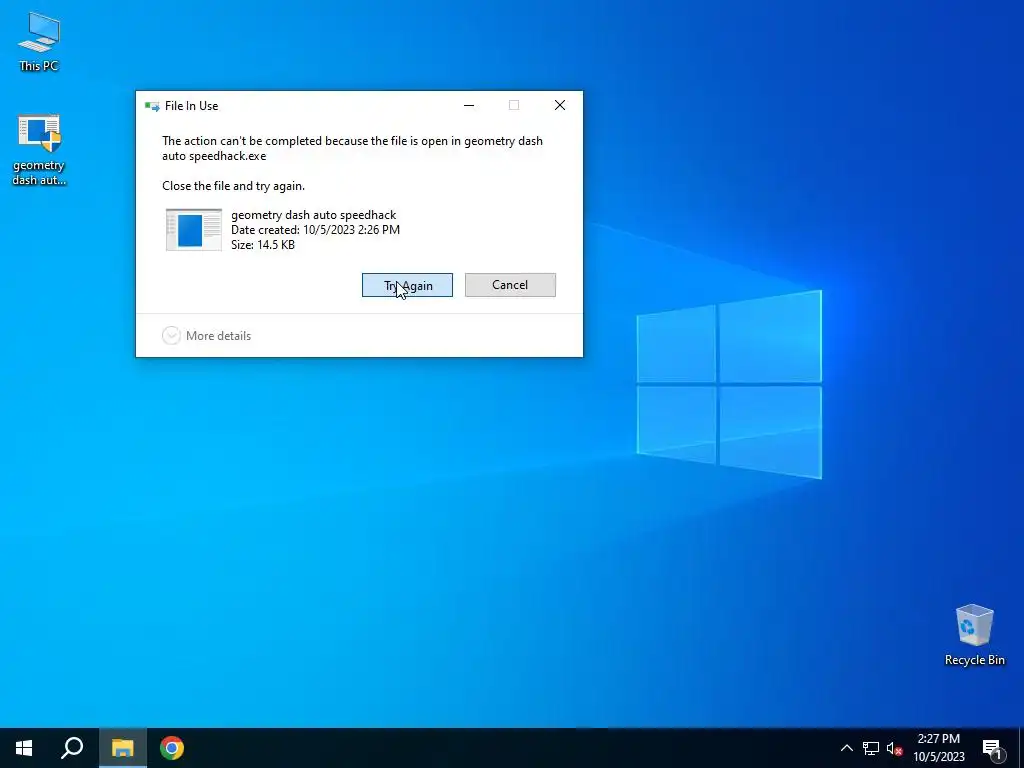
Task: Select geometry dash auto speedhack desktop shortcut
Action: (x=39, y=150)
